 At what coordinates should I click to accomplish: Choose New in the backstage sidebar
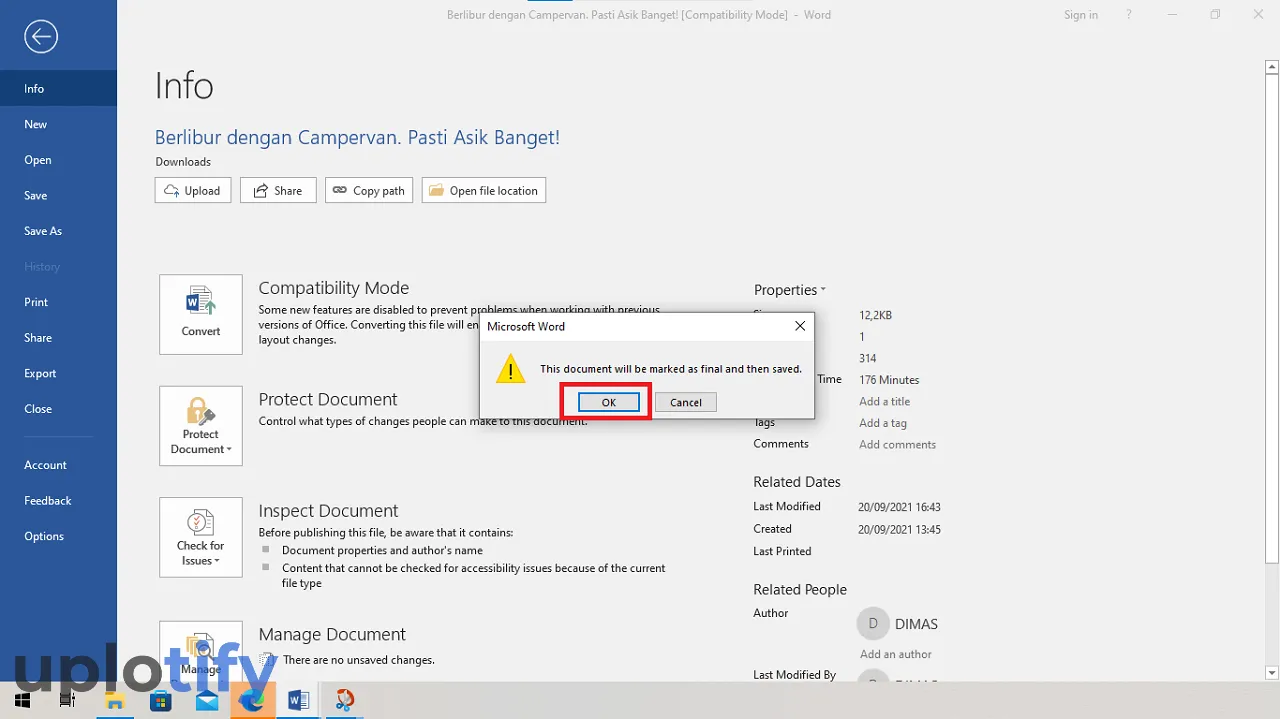click(x=58, y=124)
